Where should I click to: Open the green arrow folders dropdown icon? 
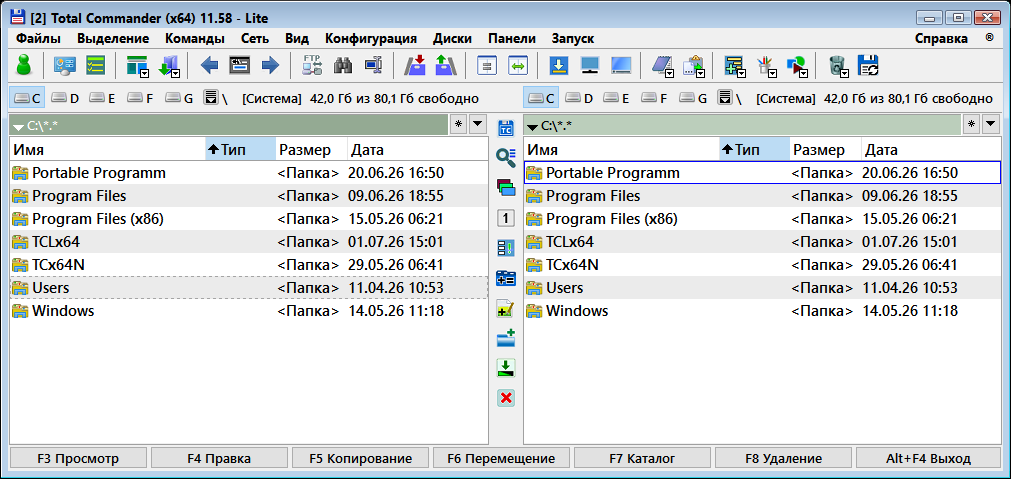click(169, 66)
